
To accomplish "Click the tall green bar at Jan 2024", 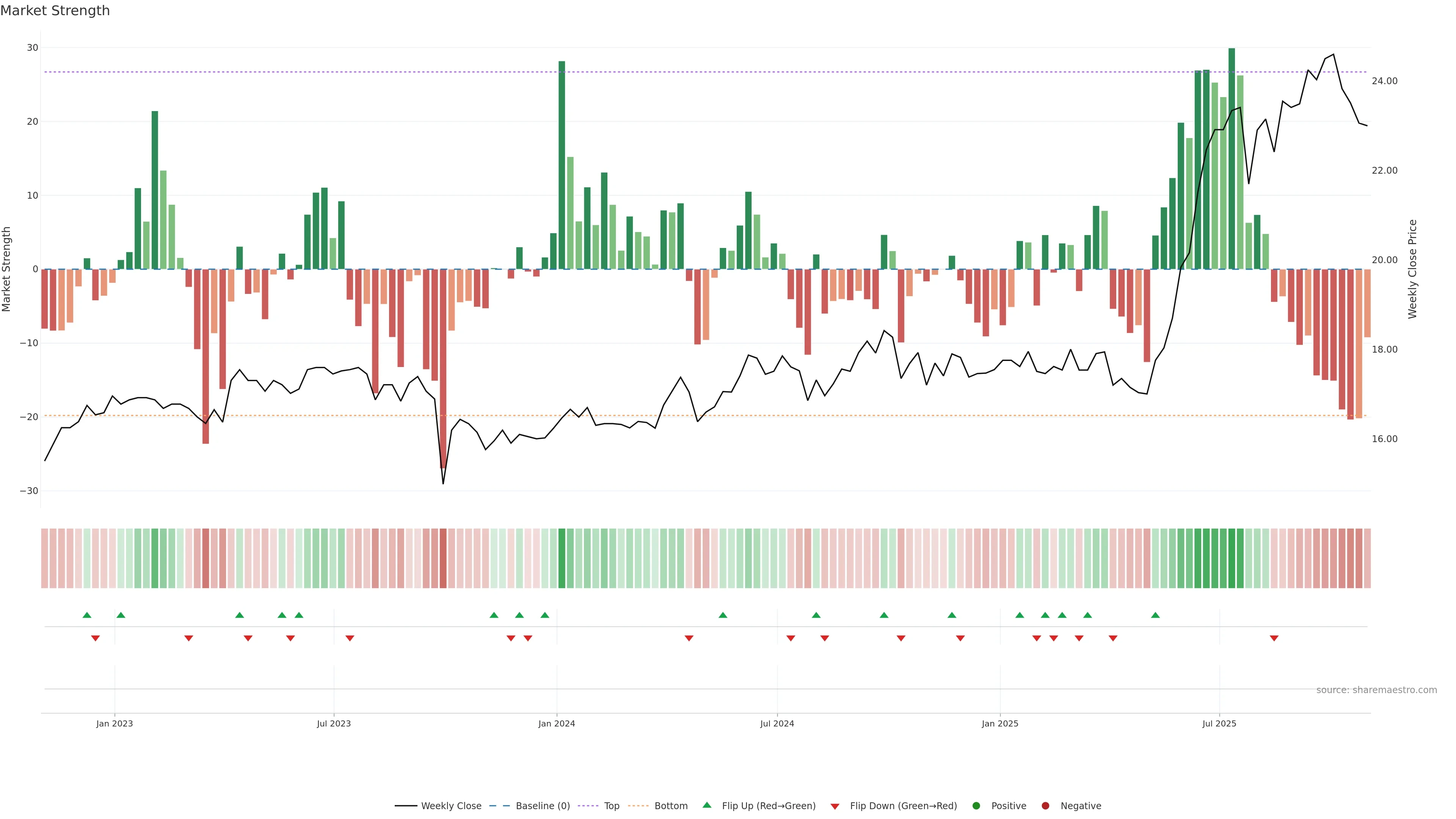I will [x=562, y=164].
